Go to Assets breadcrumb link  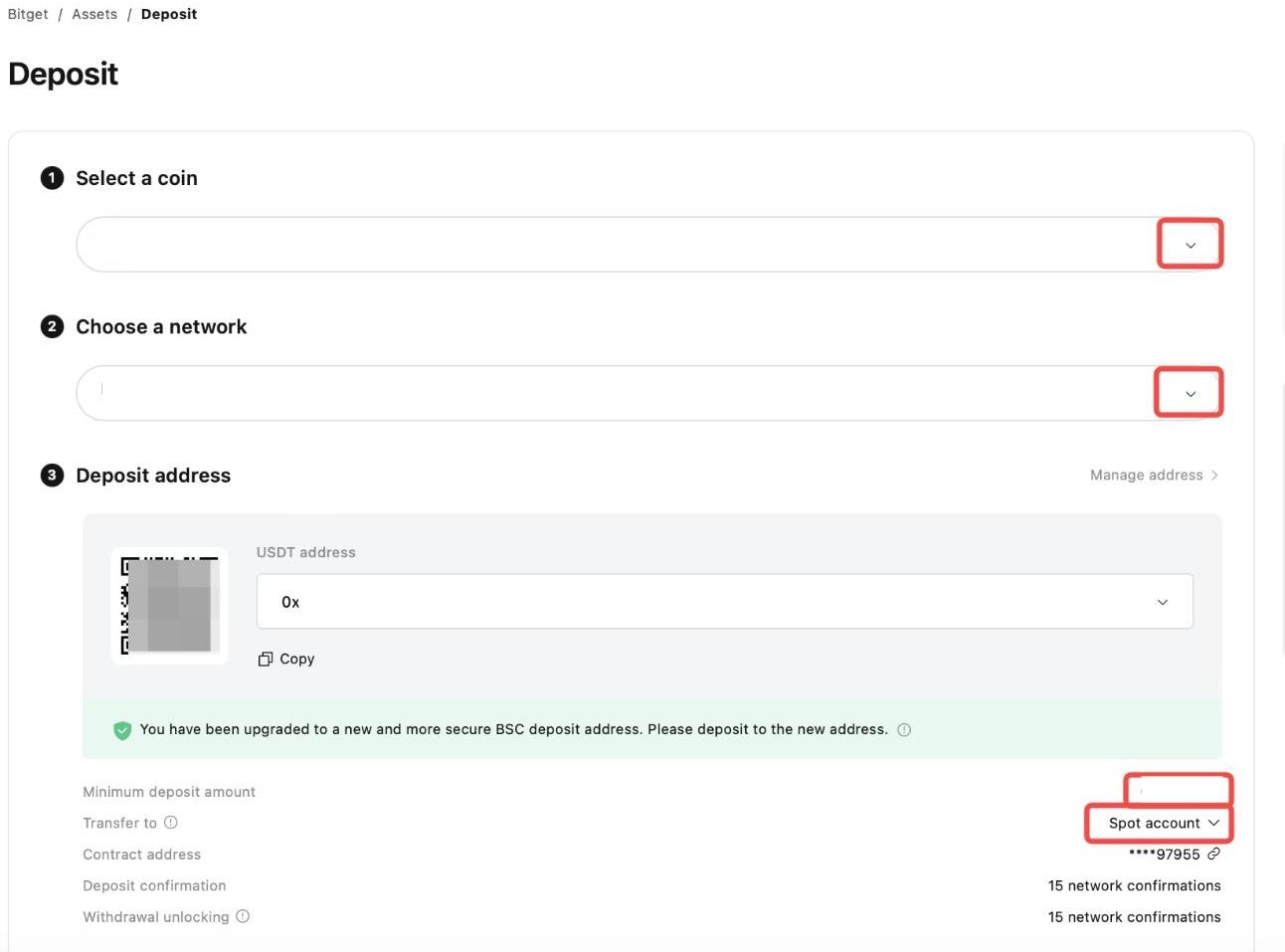click(94, 14)
